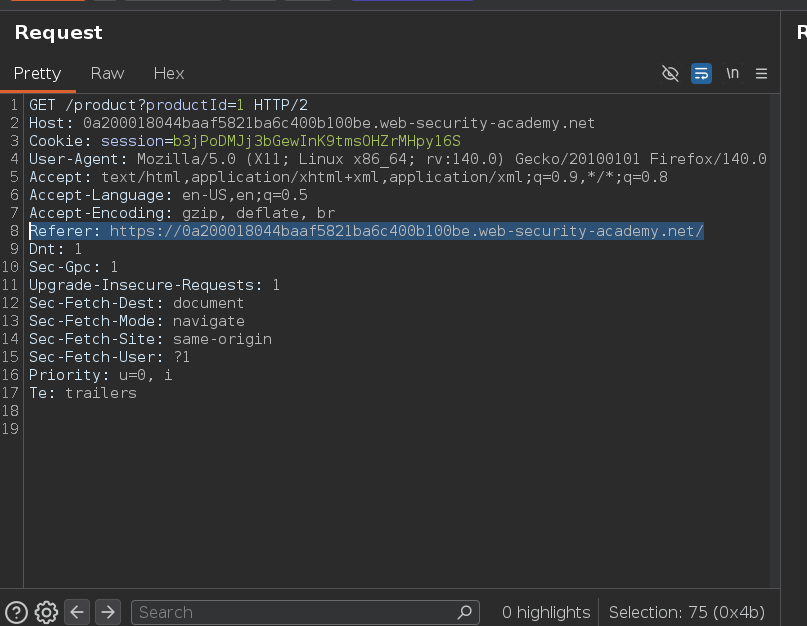The width and height of the screenshot is (807, 626).
Task: Open the Hex request view tab
Action: (x=169, y=74)
